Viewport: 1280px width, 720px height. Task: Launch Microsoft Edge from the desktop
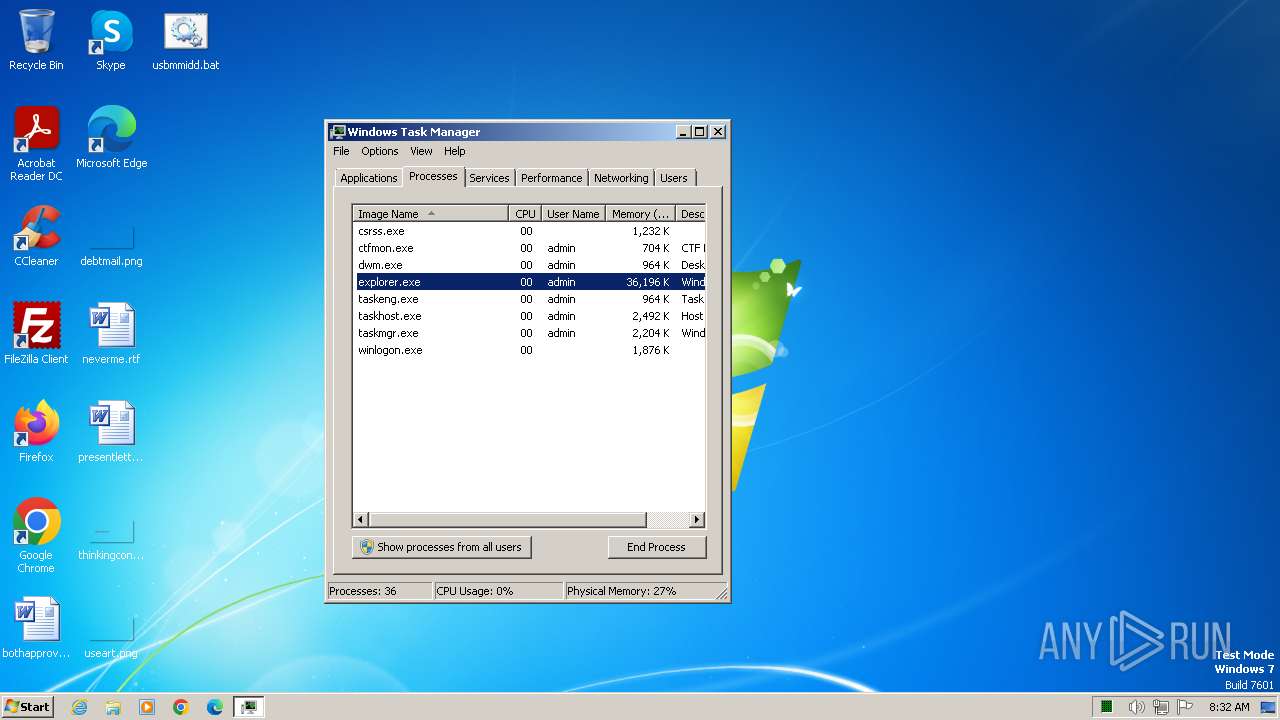click(111, 138)
